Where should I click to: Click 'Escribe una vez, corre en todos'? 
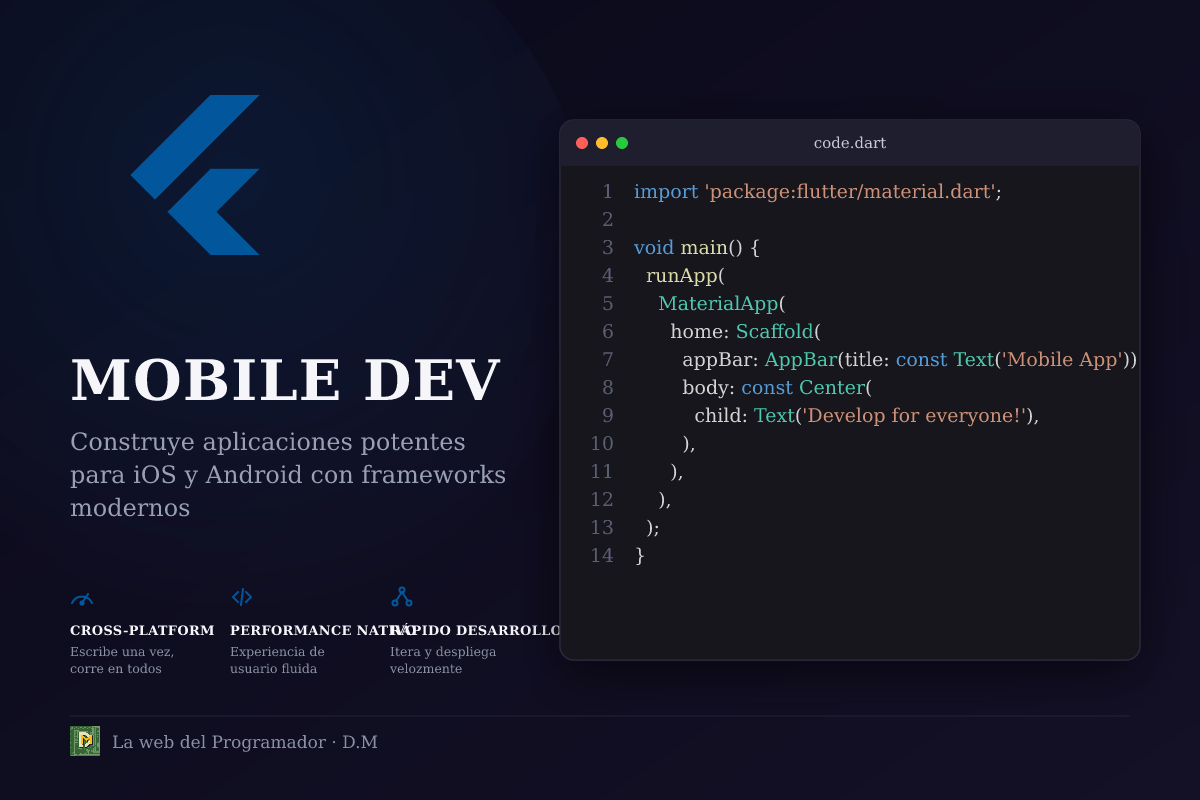tap(122, 660)
